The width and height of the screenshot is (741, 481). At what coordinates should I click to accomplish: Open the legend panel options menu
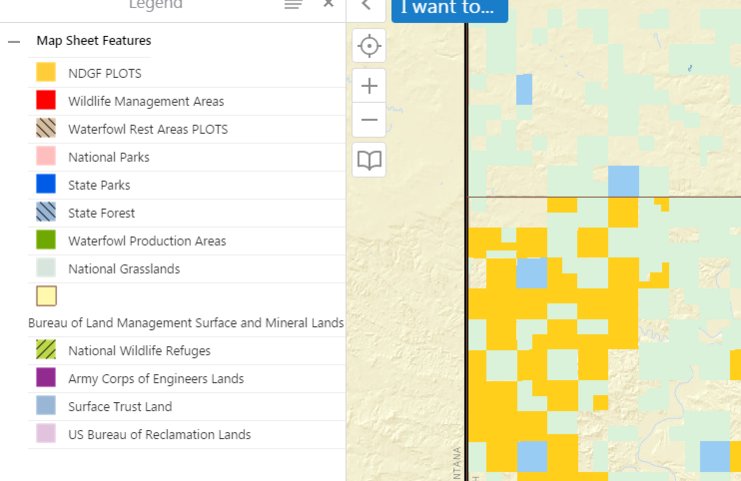coord(293,5)
